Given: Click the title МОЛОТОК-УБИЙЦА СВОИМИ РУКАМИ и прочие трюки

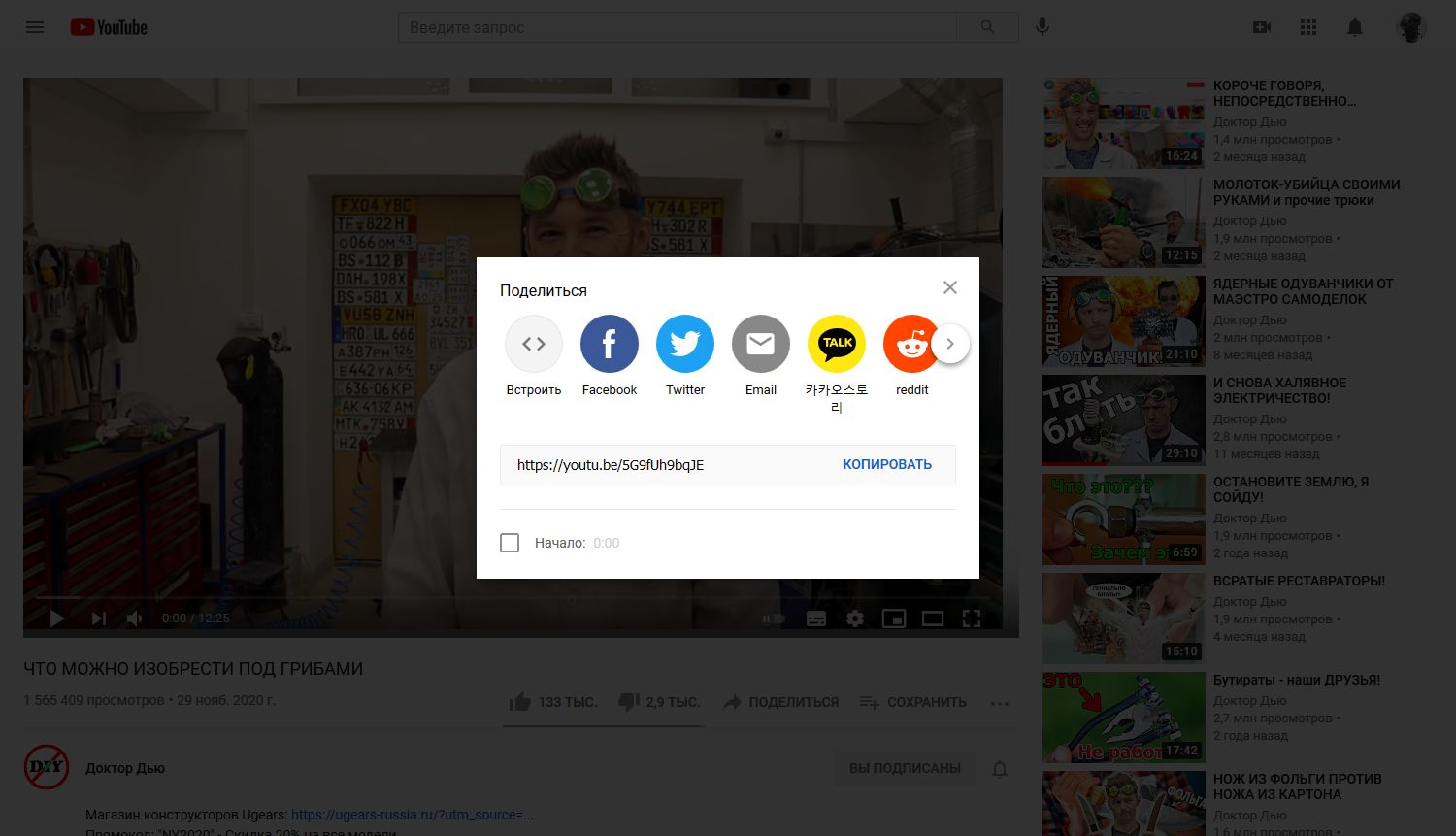Looking at the screenshot, I should coord(1307,192).
